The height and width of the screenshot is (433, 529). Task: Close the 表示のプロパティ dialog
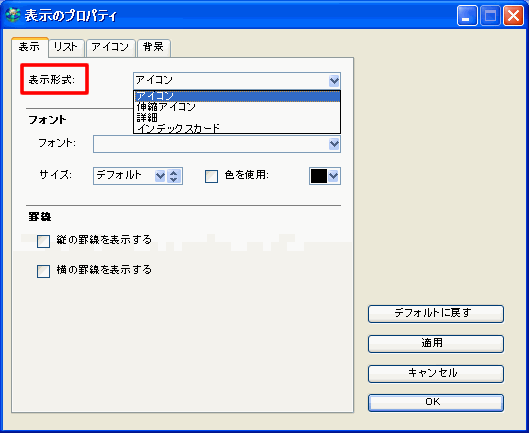[513, 16]
